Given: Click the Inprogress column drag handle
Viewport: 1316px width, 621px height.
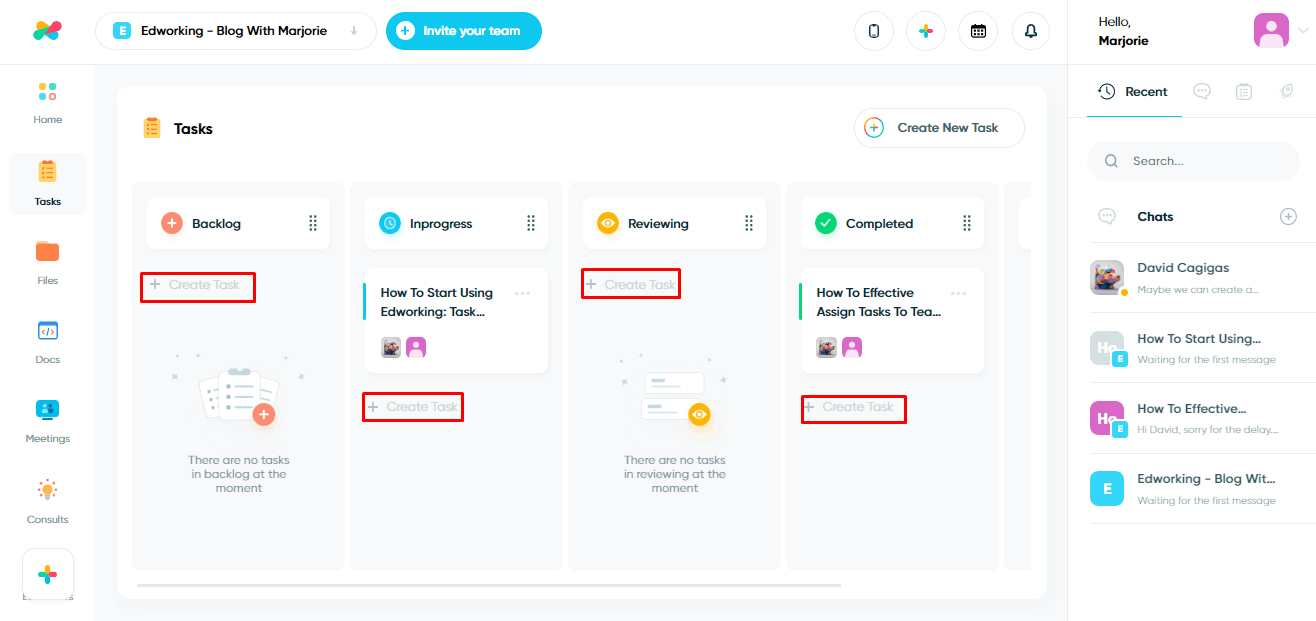Looking at the screenshot, I should click(531, 223).
